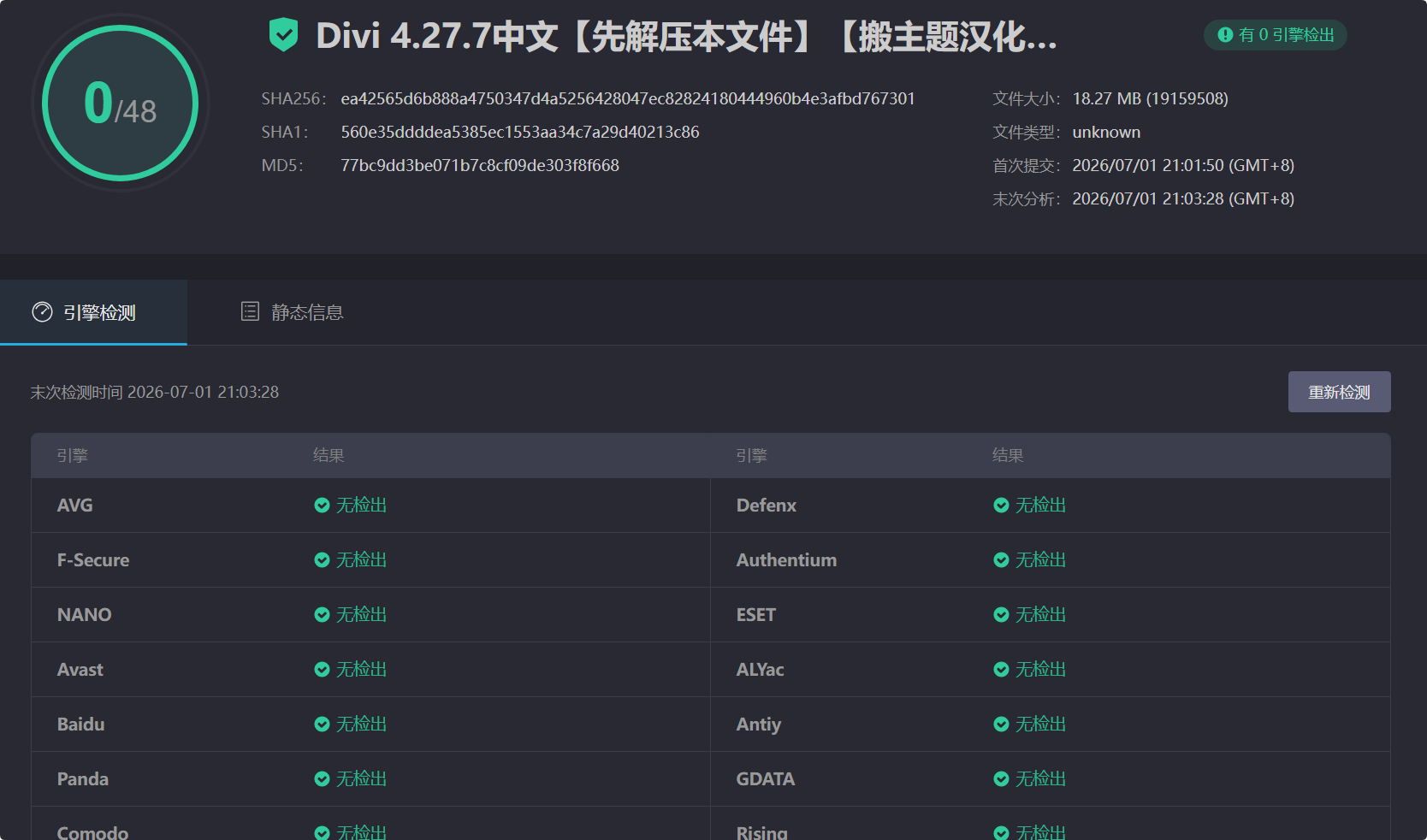The width and height of the screenshot is (1427, 840).
Task: Click the green shield icon beside the file title
Action: (x=283, y=35)
